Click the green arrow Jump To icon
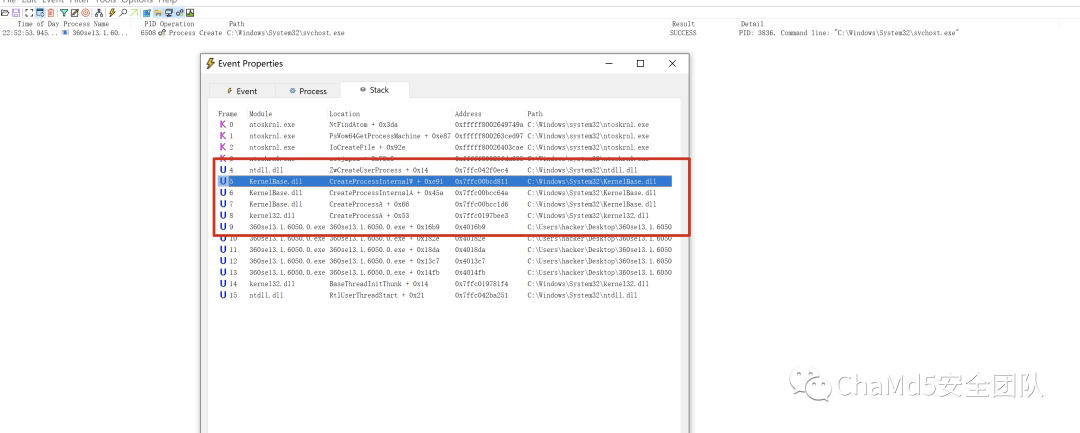Viewport: 1080px width, 433px height. (x=134, y=13)
